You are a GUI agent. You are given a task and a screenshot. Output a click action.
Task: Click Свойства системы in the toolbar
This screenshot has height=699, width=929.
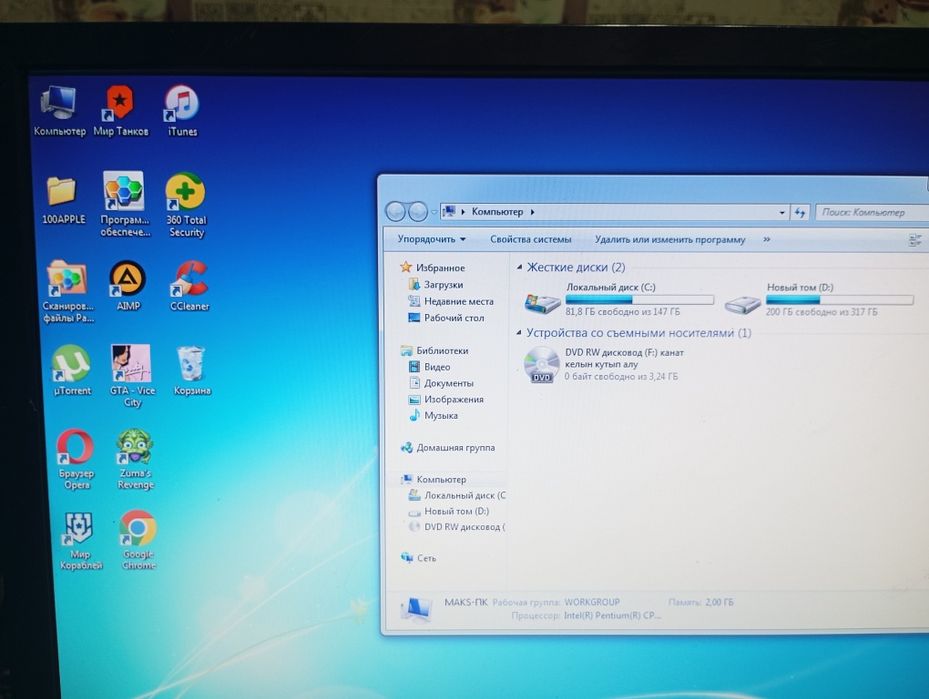tap(530, 239)
